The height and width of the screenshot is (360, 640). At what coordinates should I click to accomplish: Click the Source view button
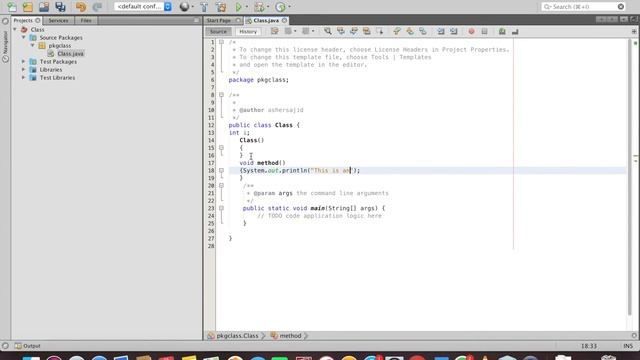tap(218, 31)
